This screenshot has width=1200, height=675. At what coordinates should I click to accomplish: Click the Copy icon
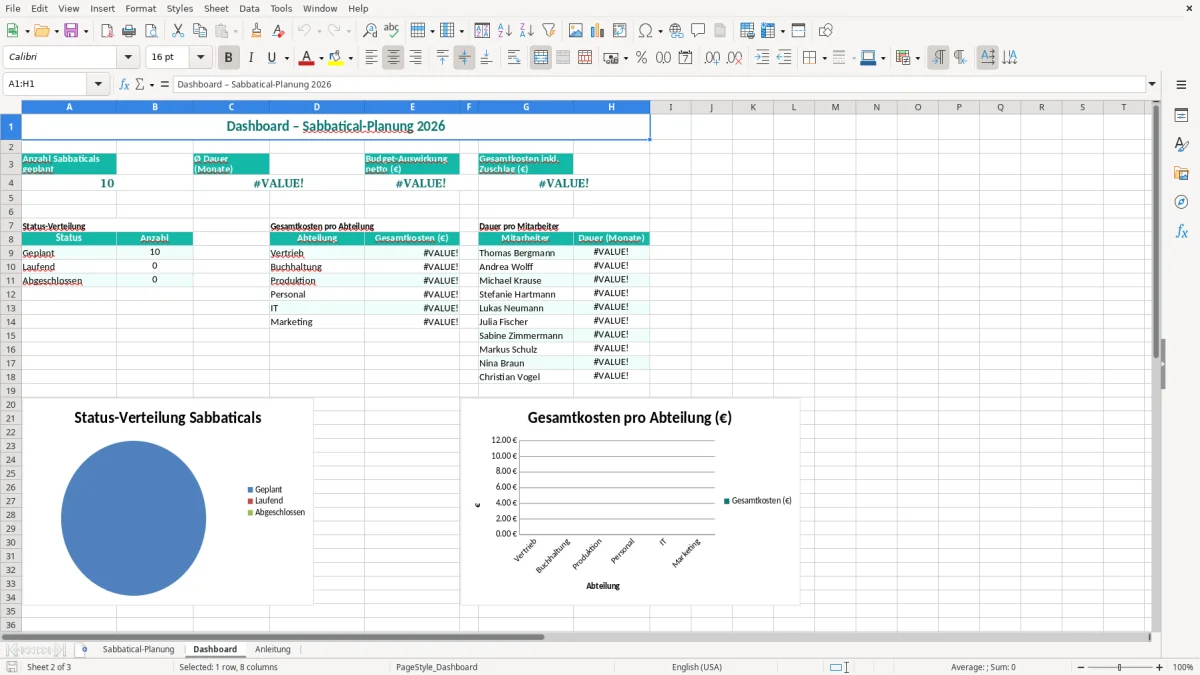pyautogui.click(x=199, y=31)
